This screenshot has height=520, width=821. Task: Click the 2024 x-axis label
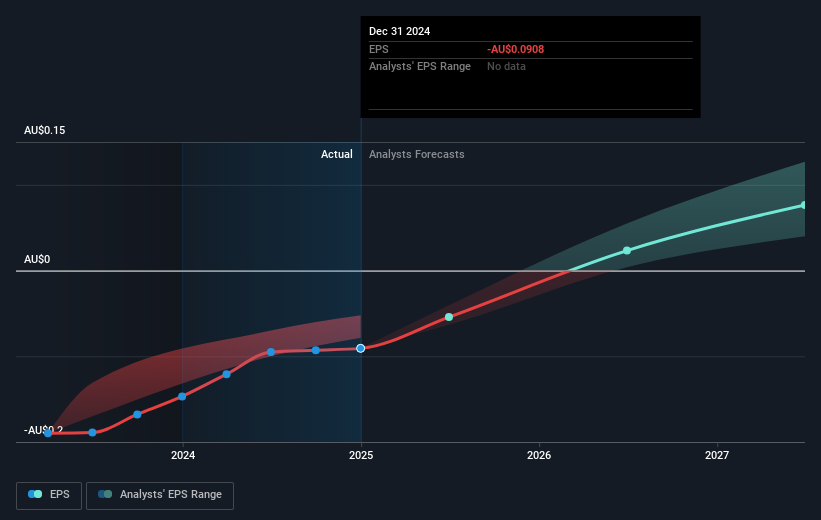coord(183,455)
